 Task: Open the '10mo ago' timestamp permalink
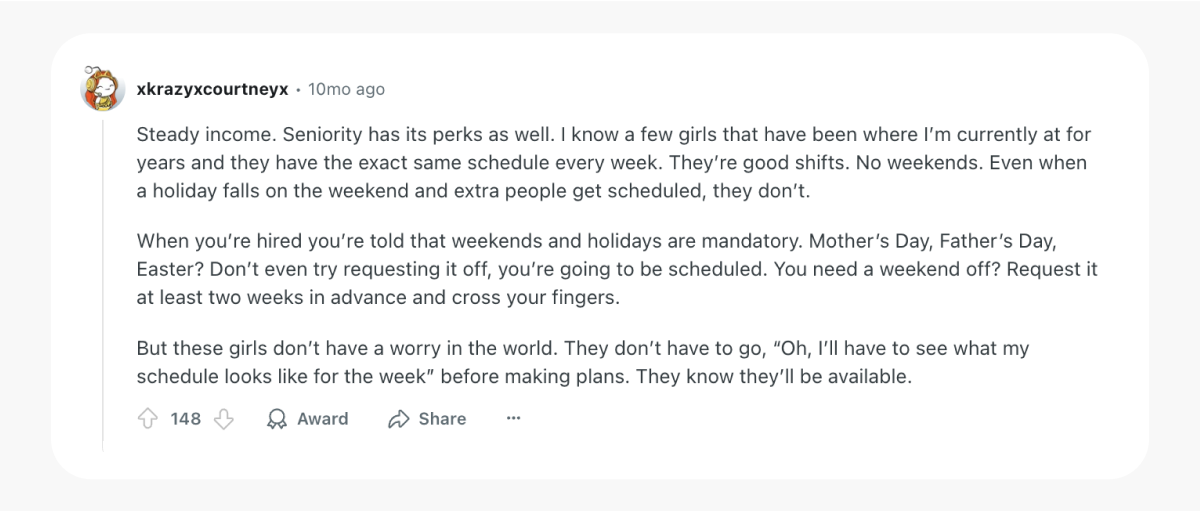pos(346,89)
